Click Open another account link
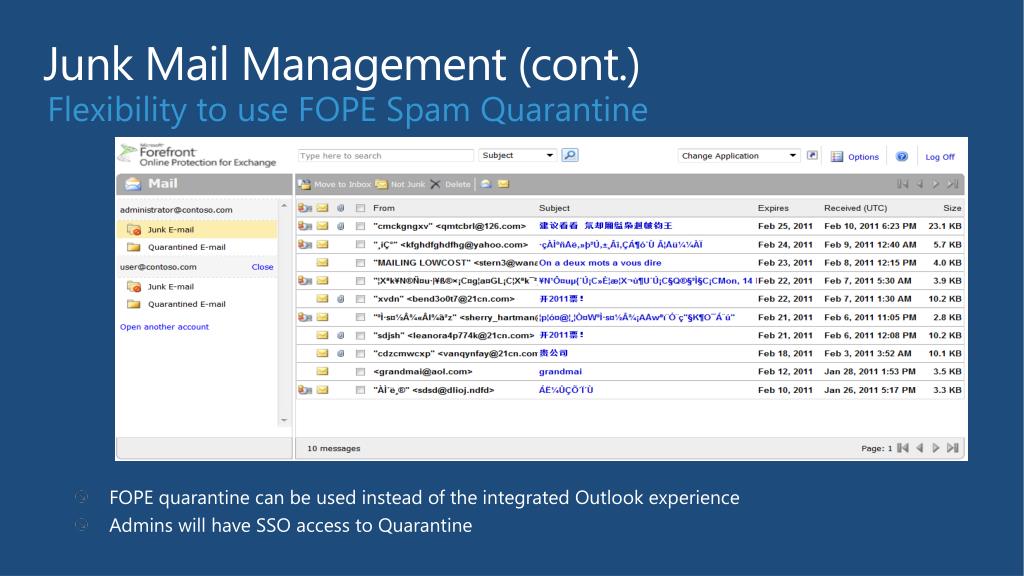 tap(165, 327)
